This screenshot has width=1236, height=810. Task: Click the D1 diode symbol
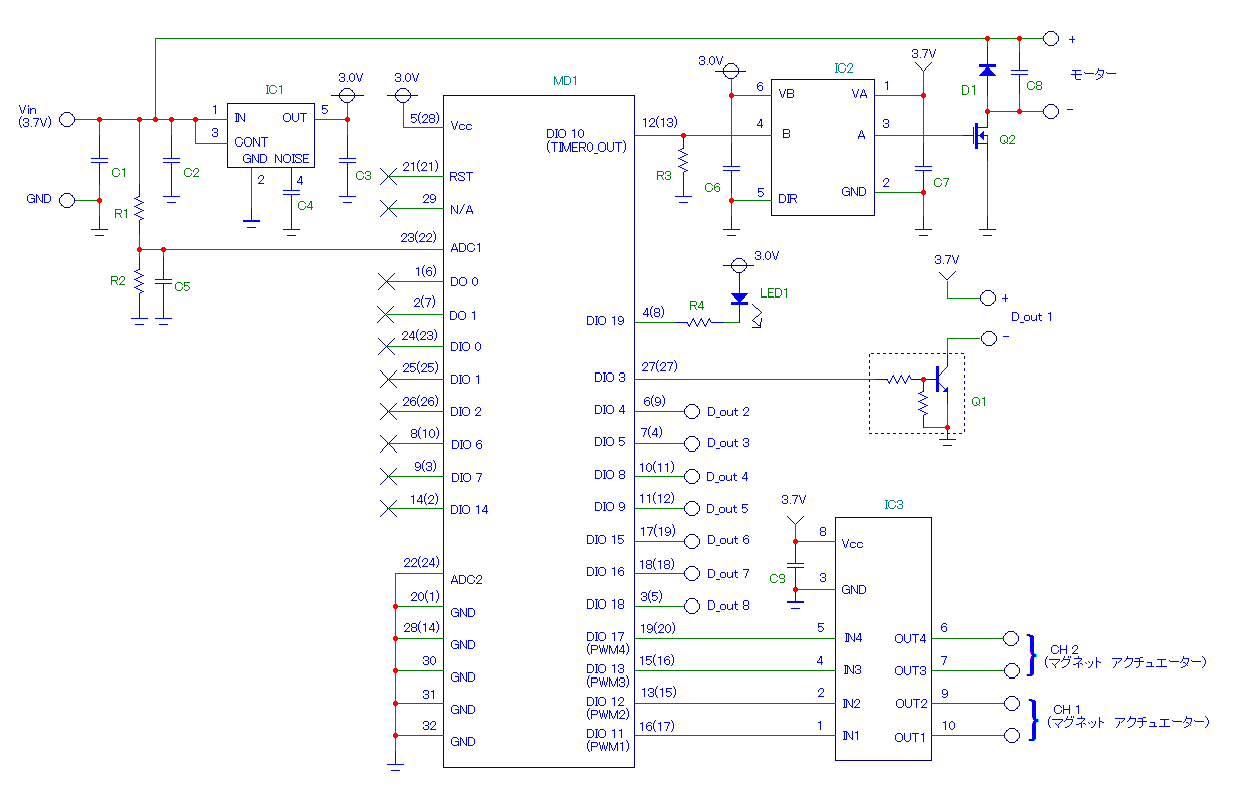coord(988,70)
